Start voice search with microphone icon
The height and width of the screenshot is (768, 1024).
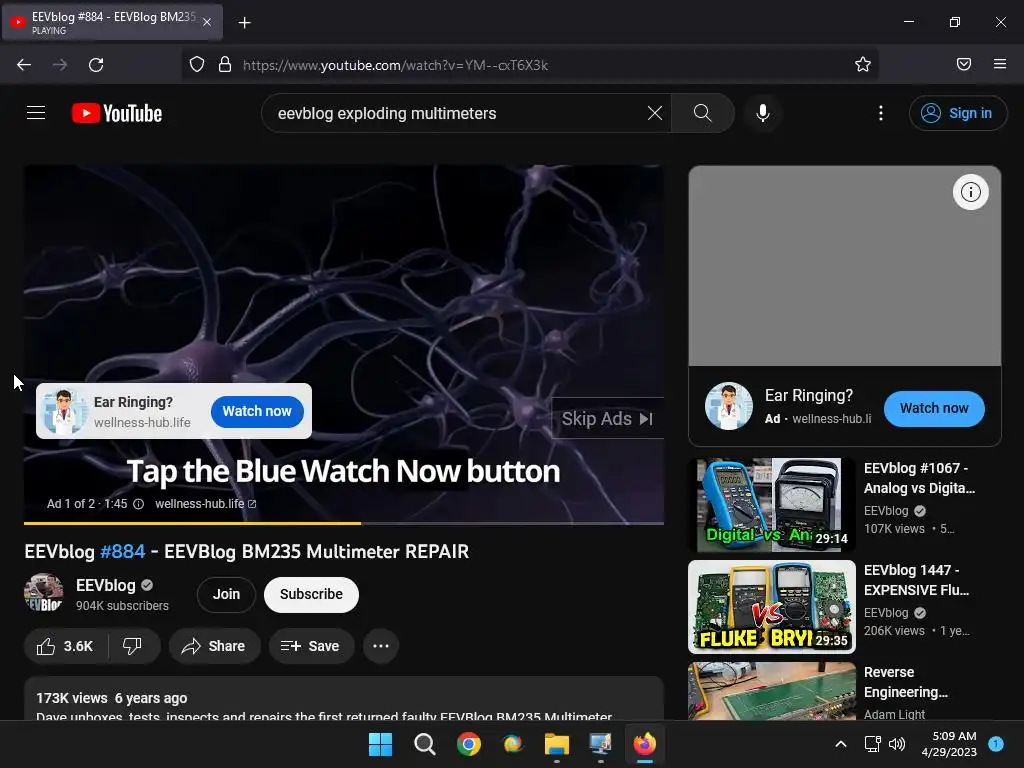[x=762, y=113]
